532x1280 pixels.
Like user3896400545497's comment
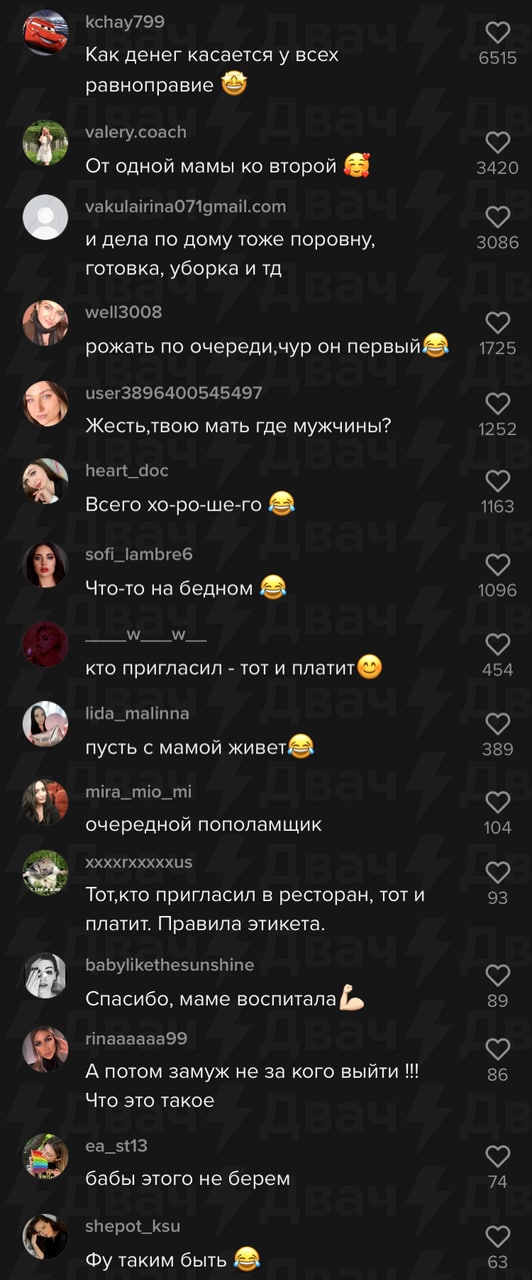coord(497,403)
